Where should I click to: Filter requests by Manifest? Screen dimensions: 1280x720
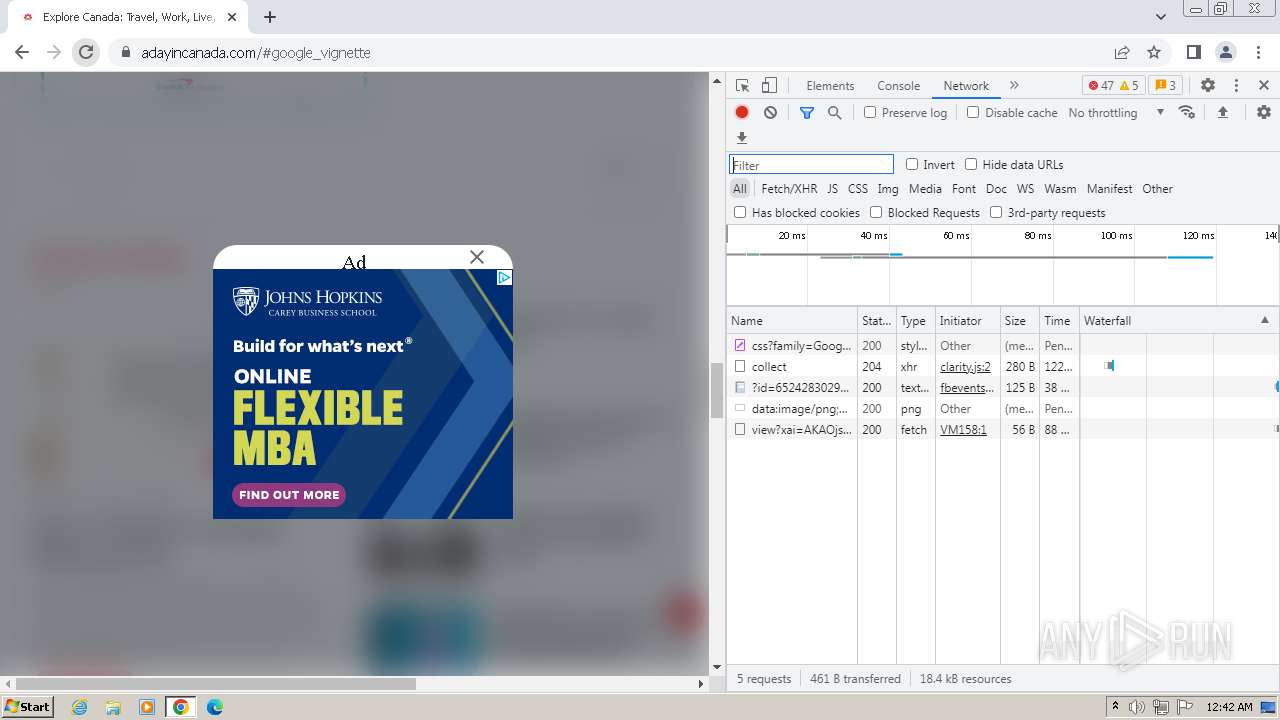[x=1110, y=188]
